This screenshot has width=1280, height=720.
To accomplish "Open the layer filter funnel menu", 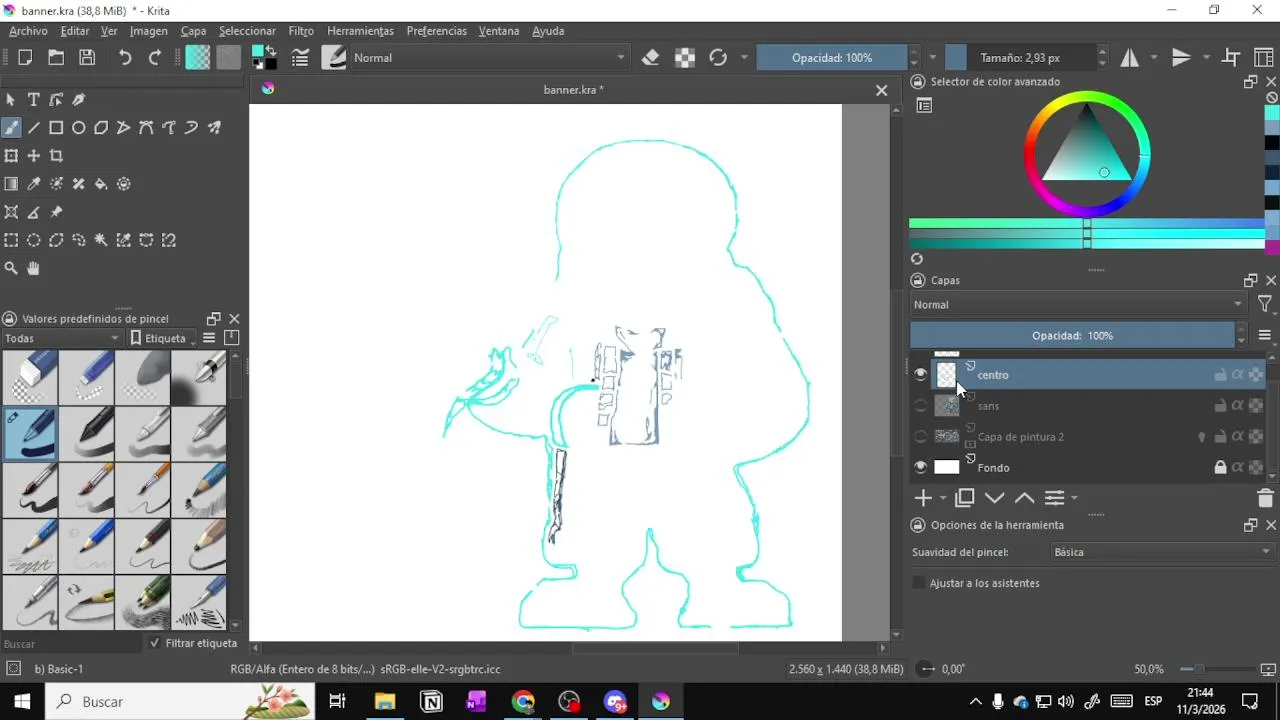I will point(1264,304).
